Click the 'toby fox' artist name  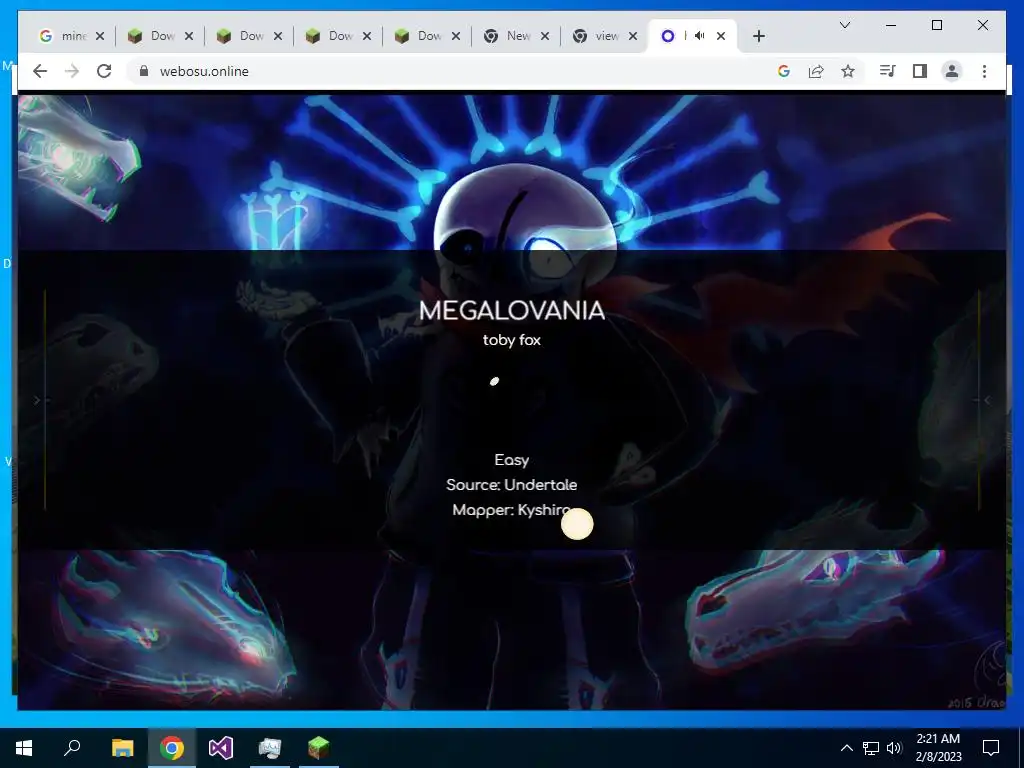point(512,340)
